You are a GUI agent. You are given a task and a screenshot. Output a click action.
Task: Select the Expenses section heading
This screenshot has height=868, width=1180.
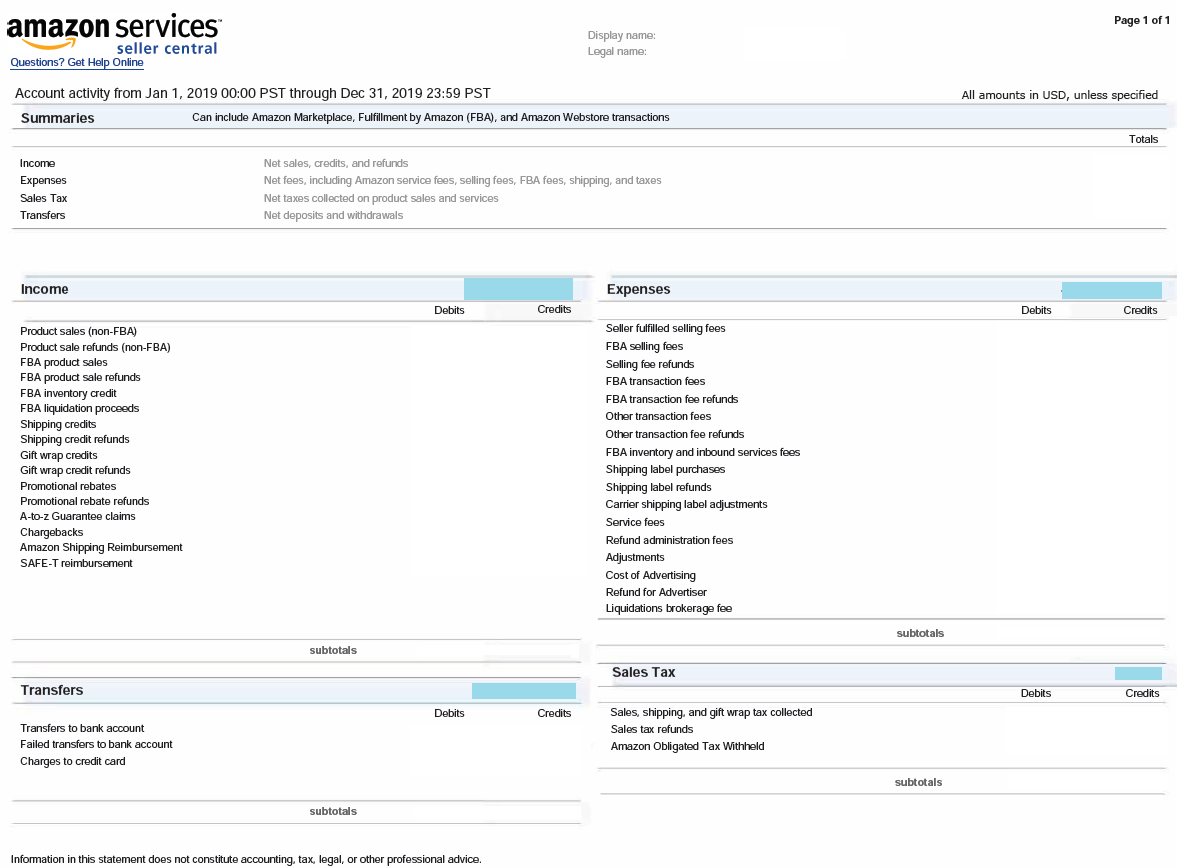click(x=638, y=289)
